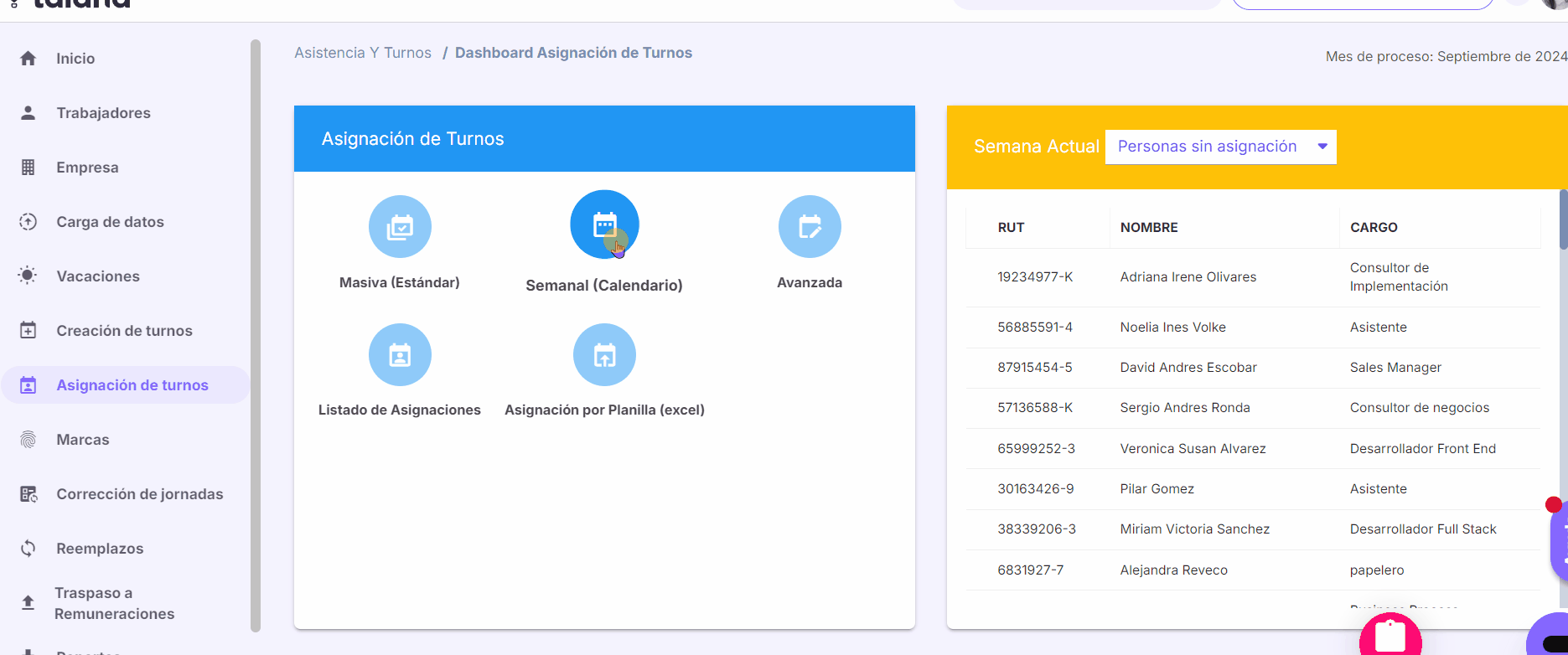Click the Traspaso a Remuneraciones upload icon

(x=28, y=602)
